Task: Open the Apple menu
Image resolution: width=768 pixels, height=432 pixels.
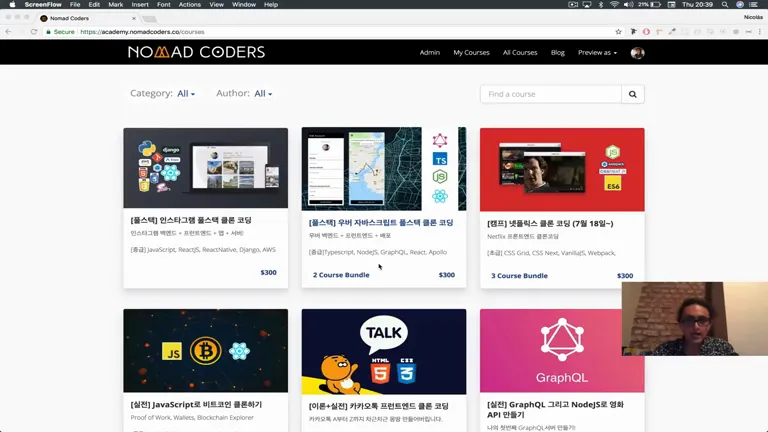Action: click(x=12, y=4)
